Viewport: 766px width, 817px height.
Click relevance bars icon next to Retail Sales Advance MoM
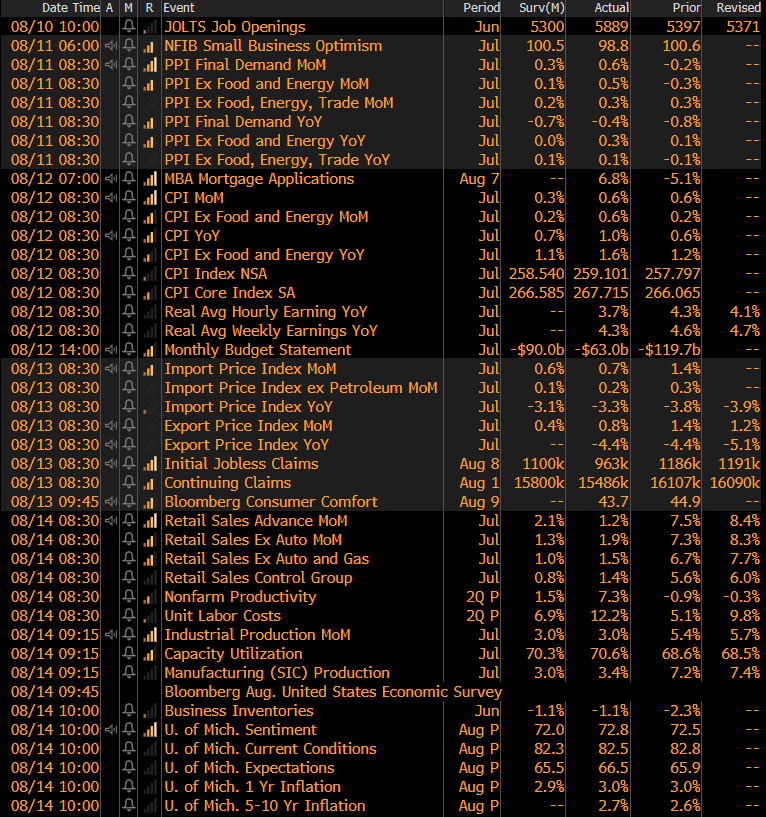(x=150, y=521)
